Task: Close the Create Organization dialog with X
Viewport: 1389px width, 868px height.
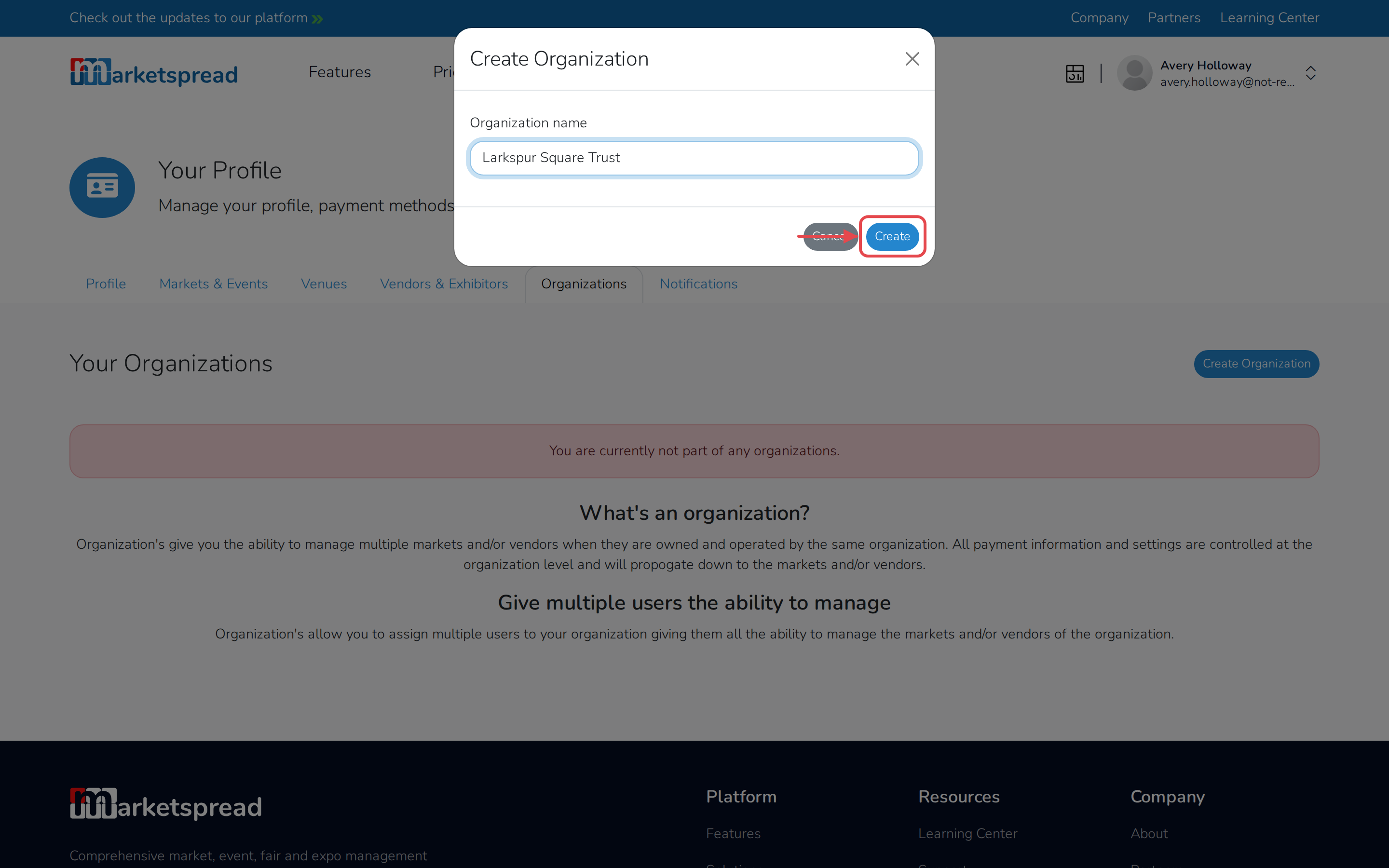Action: (912, 58)
